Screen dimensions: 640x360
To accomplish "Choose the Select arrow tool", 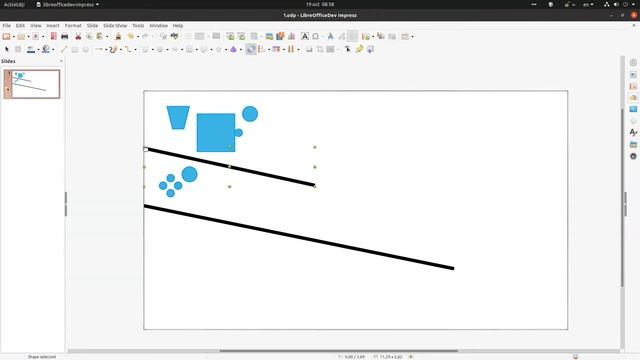I will [x=7, y=49].
